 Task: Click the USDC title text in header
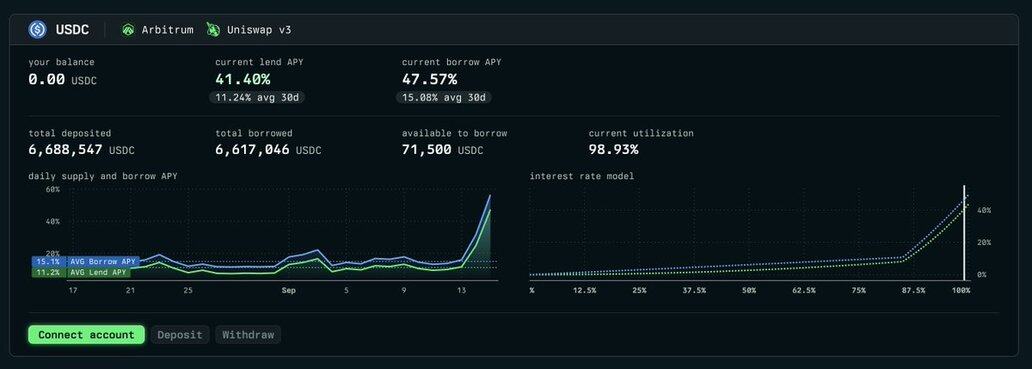click(x=71, y=30)
